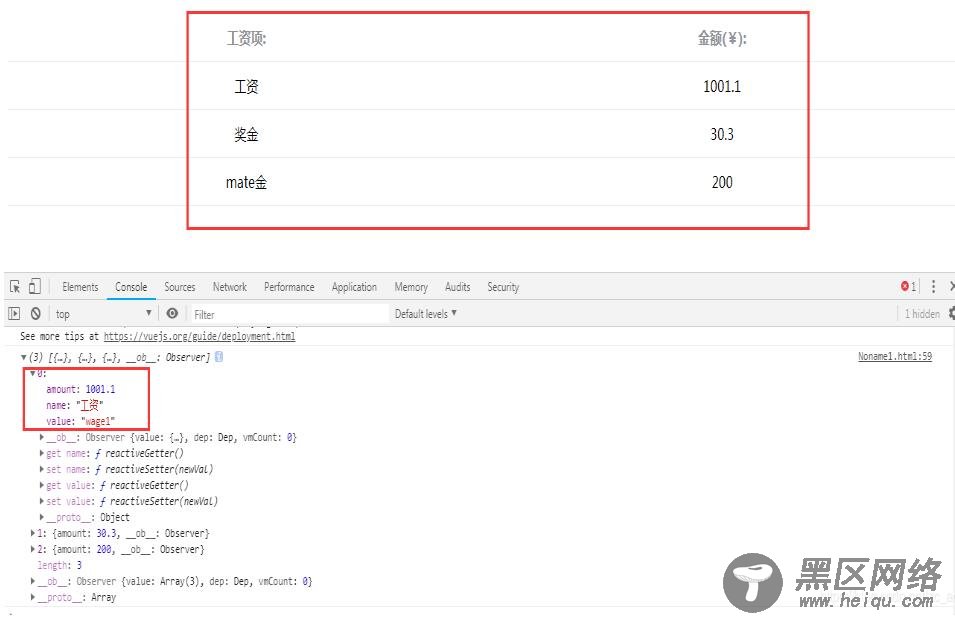Clear the console with the ban icon

(x=36, y=314)
